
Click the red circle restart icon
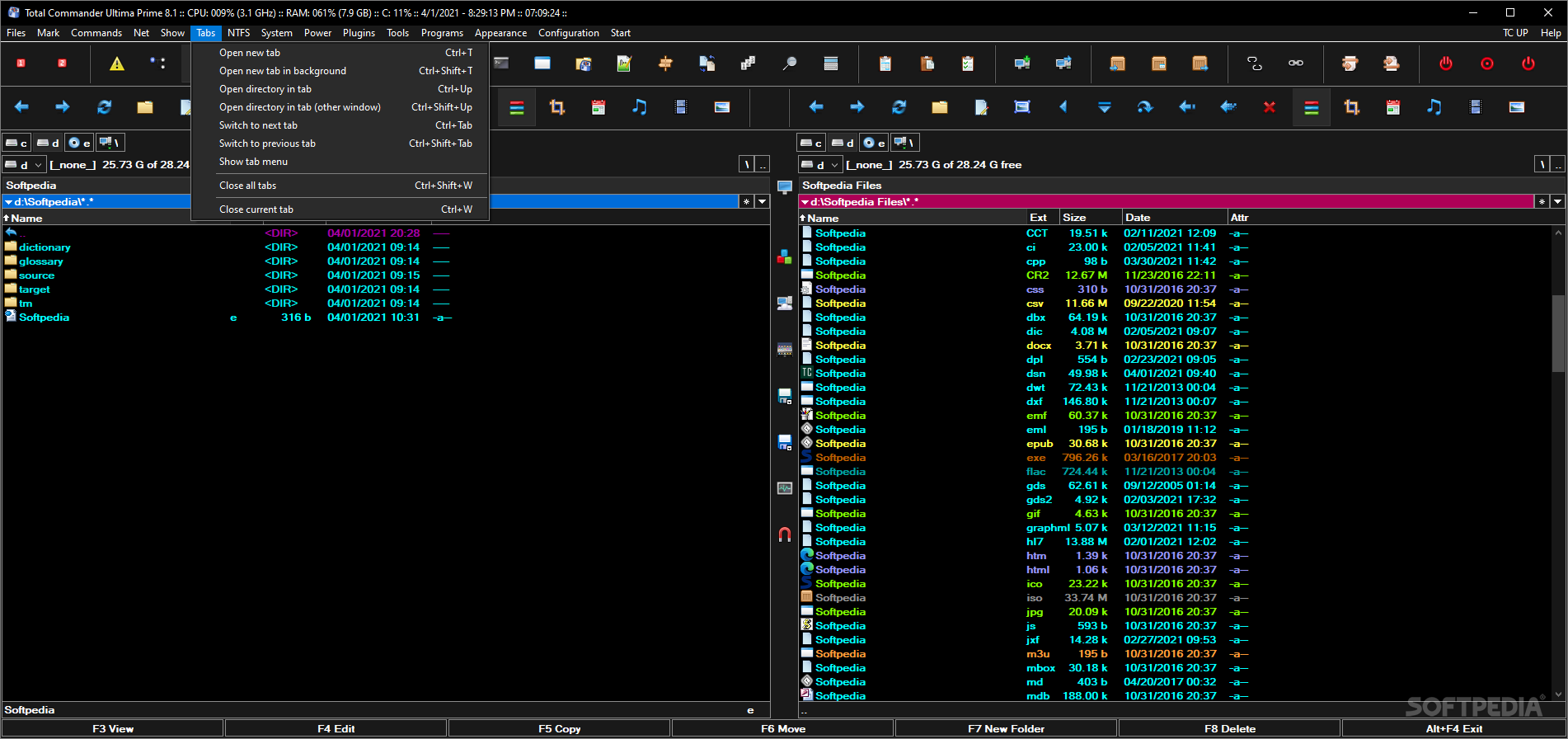(1487, 64)
